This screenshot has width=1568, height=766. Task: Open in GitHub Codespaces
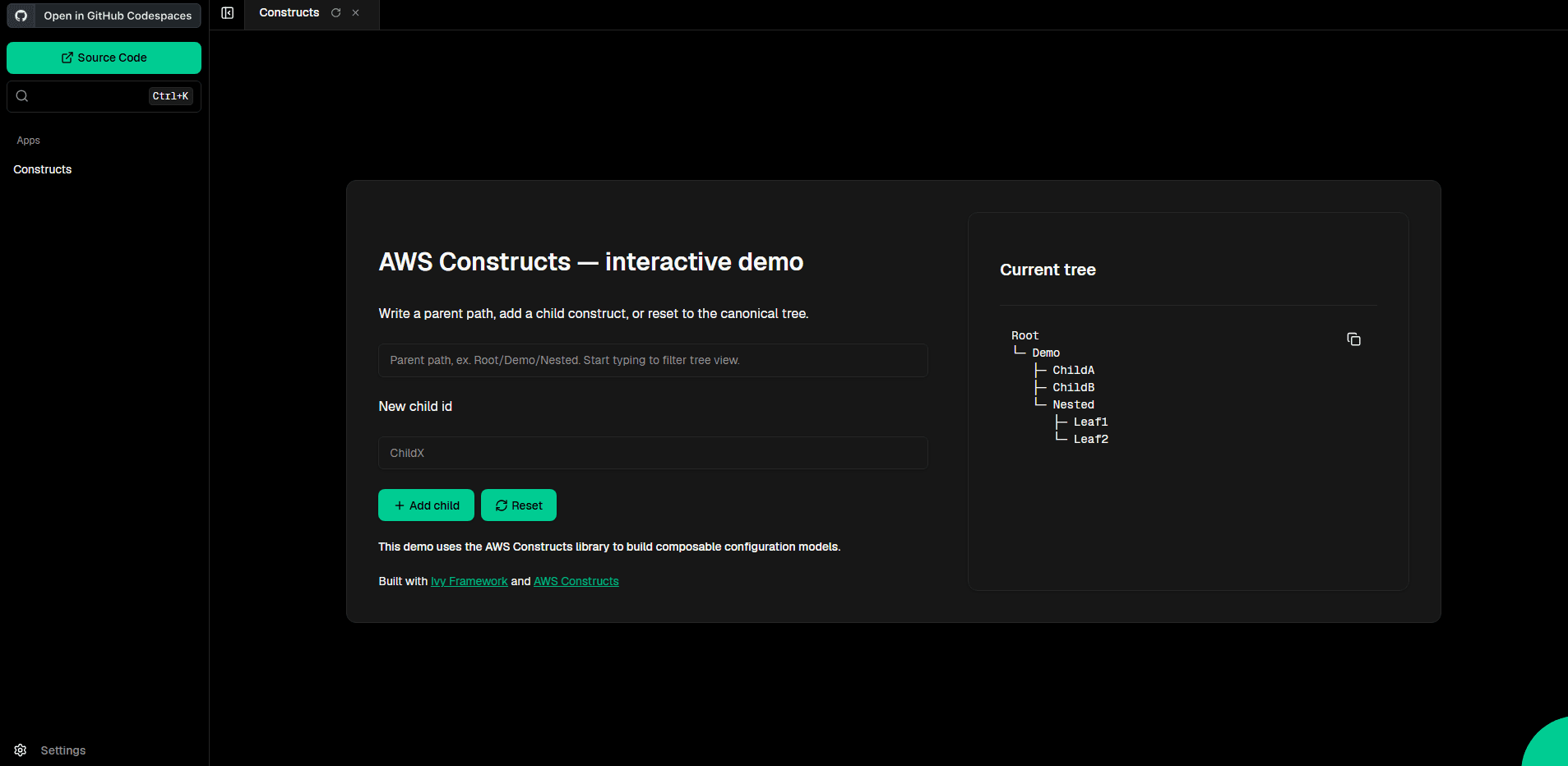click(104, 16)
